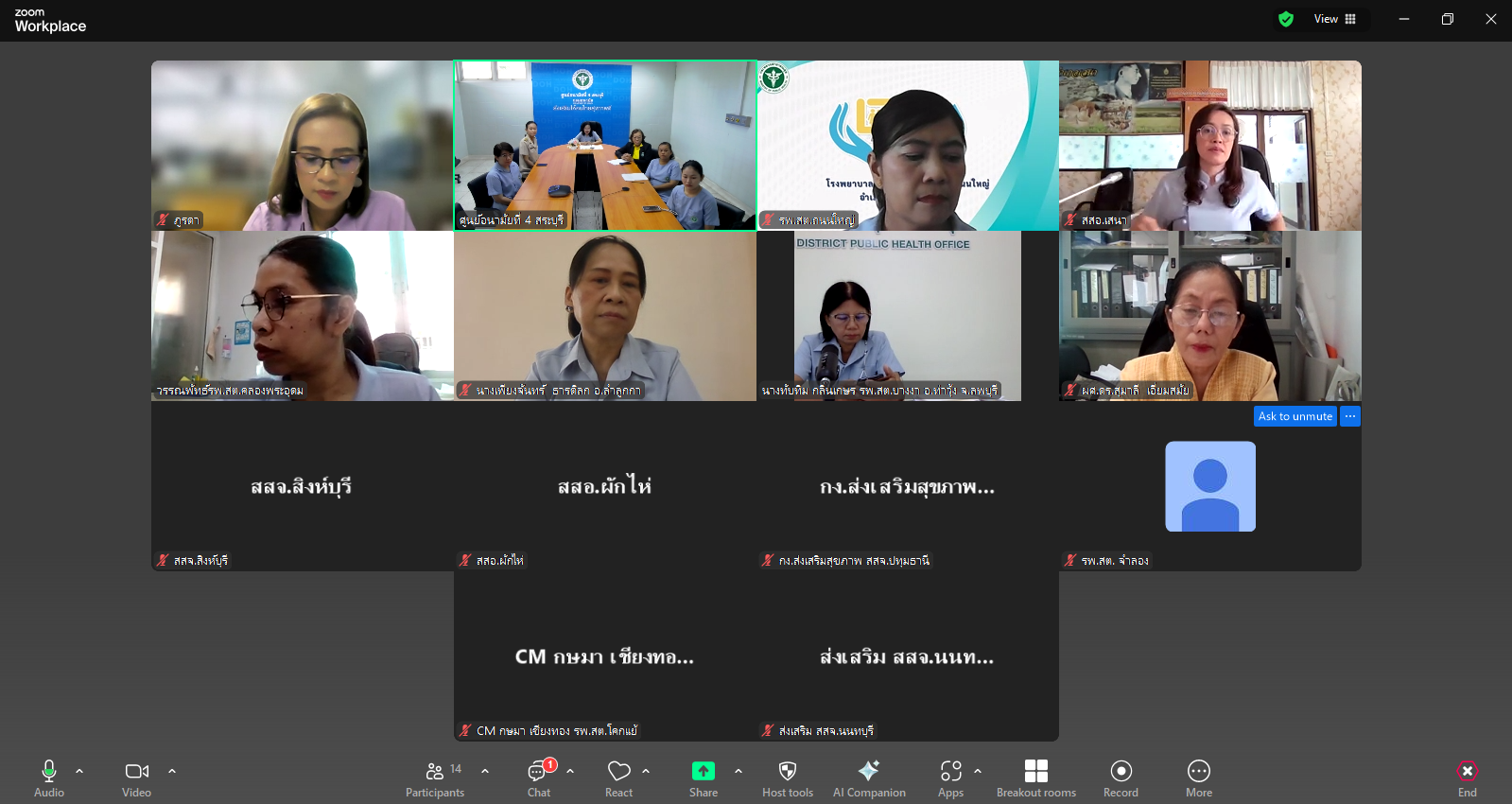Viewport: 1512px width, 804px height.
Task: Click the Ask to unmute button
Action: 1295,416
